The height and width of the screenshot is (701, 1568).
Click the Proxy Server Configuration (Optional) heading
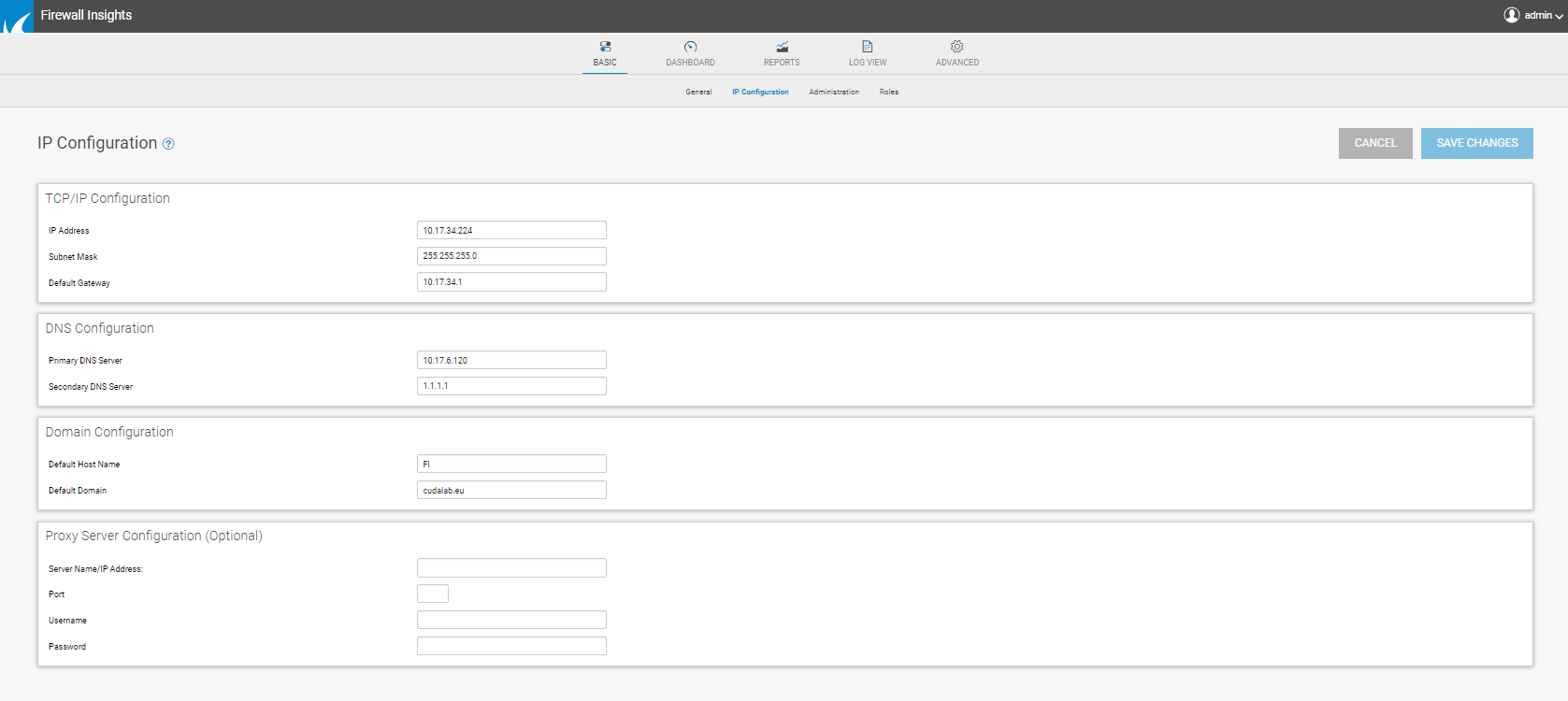tap(153, 536)
